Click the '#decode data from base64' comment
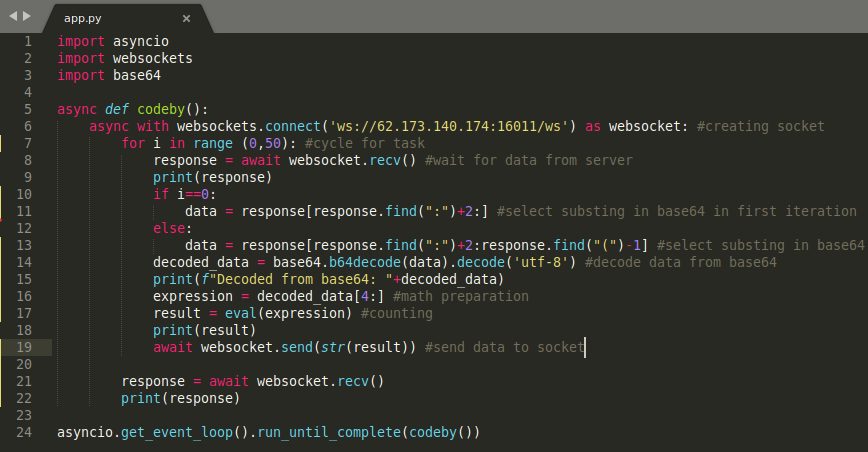This screenshot has height=452, width=868. coord(681,262)
